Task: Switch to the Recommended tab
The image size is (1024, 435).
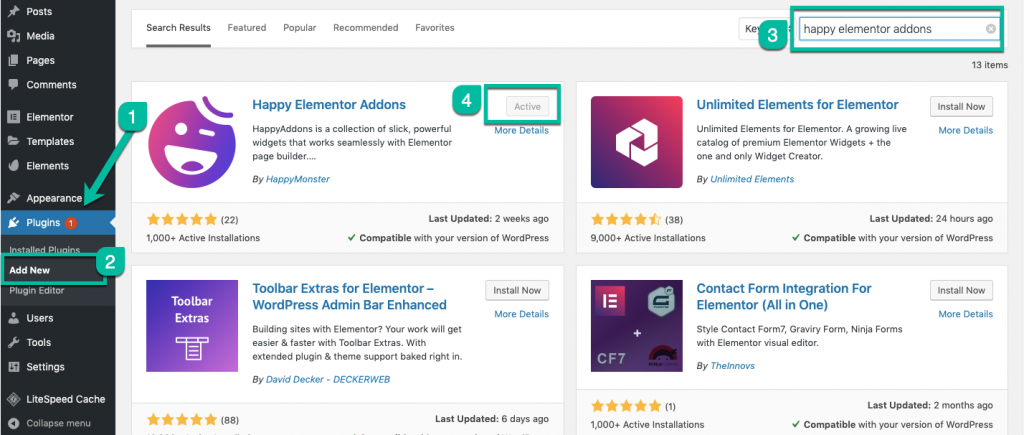Action: [x=366, y=28]
